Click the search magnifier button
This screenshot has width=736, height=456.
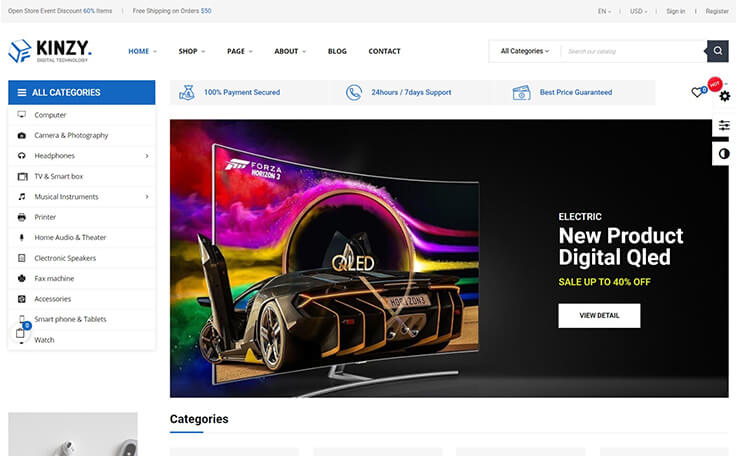pyautogui.click(x=718, y=51)
